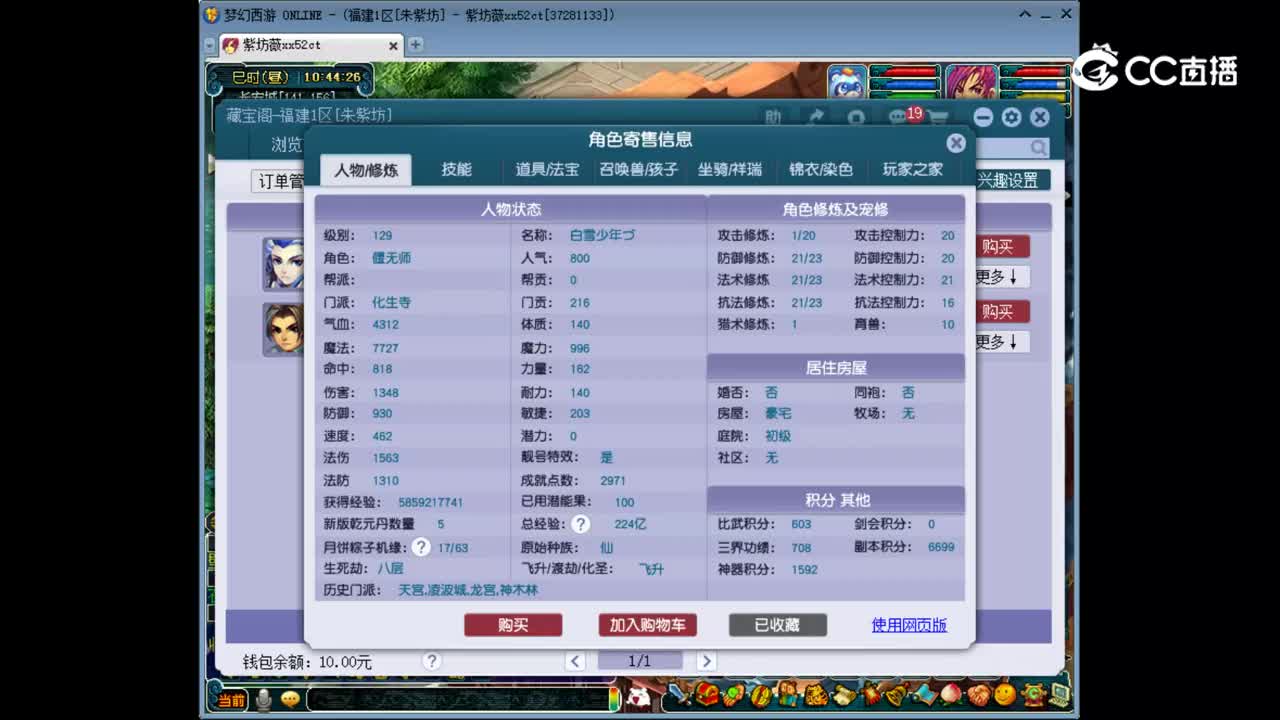Screen dimensions: 1280x720
Task: Click the computer icon in bottom toolbar
Action: 1059,694
